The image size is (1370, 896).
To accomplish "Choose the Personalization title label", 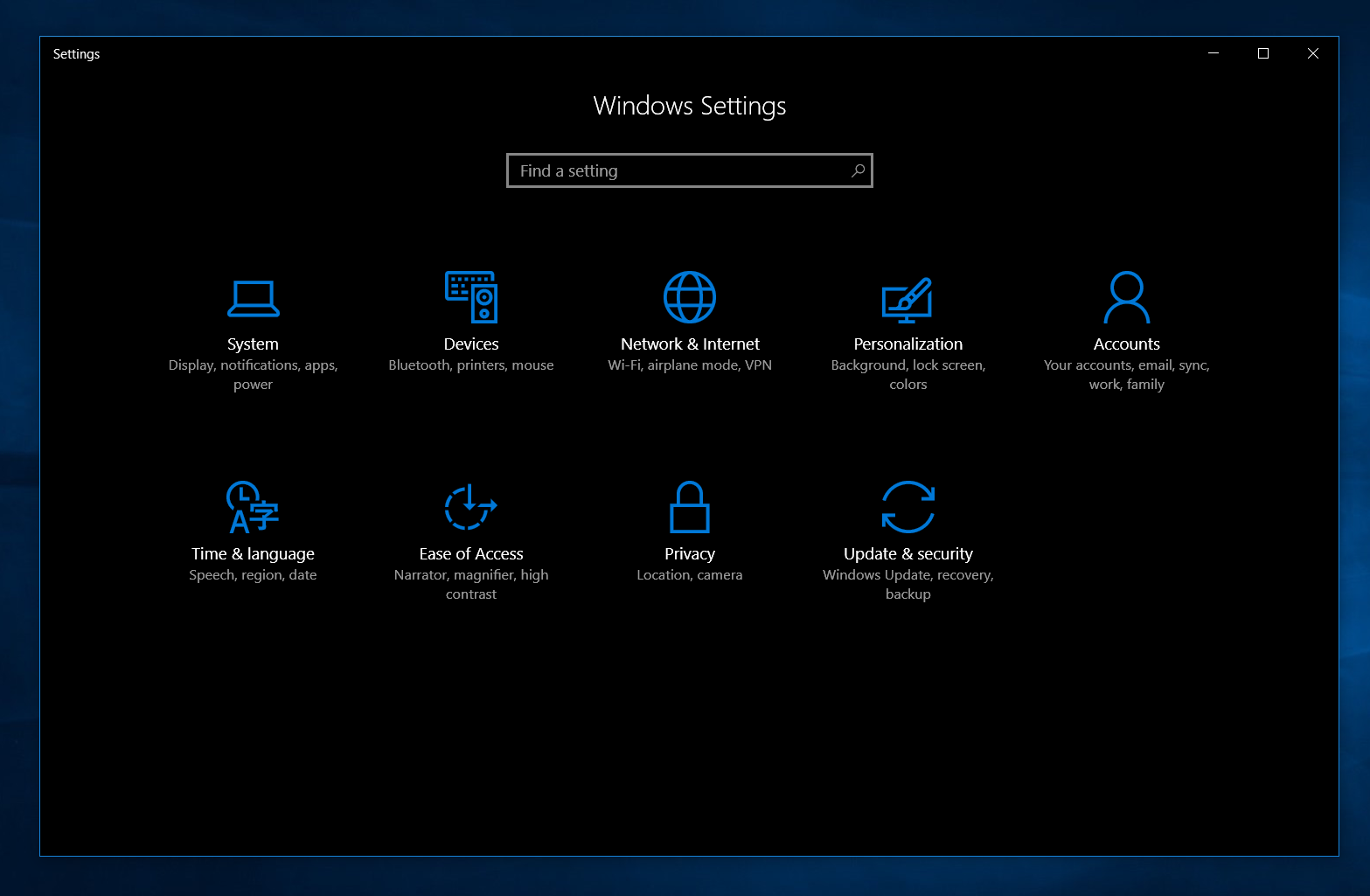I will 908,344.
